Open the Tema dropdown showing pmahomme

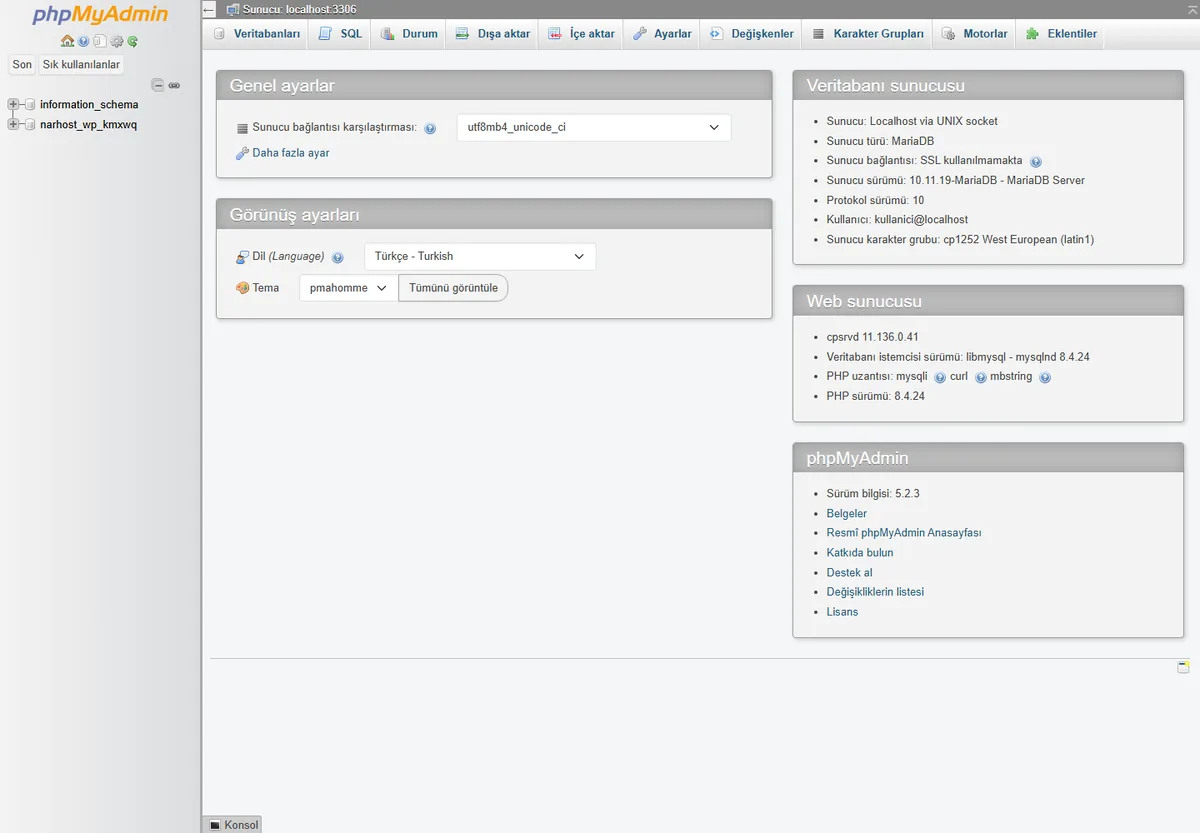pos(349,288)
